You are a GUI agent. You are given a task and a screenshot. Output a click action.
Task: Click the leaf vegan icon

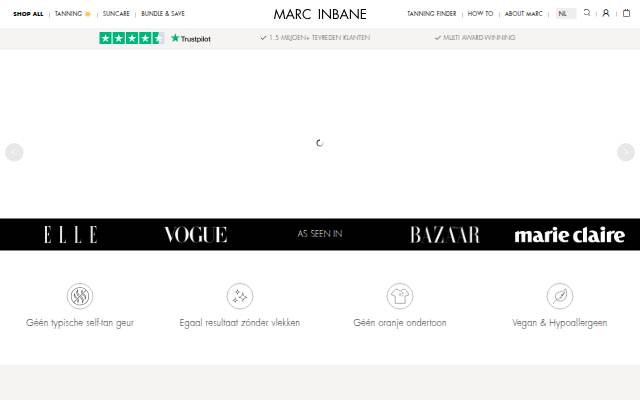point(560,296)
